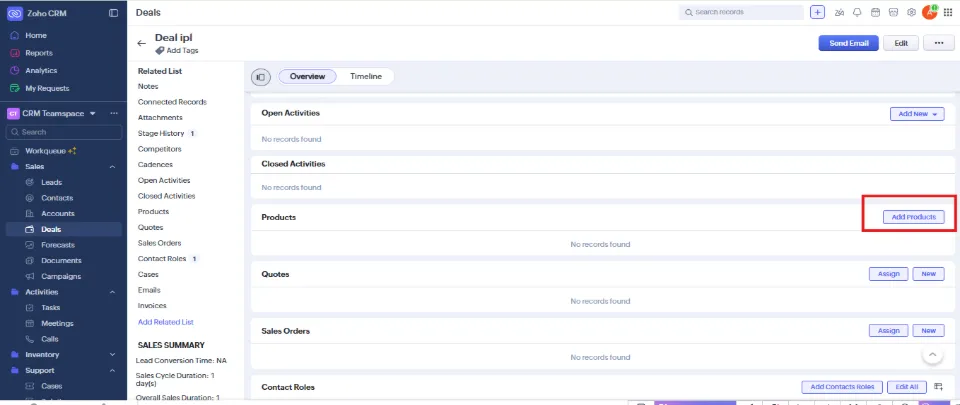
Task: Switch to the Overview tab
Action: pyautogui.click(x=307, y=76)
